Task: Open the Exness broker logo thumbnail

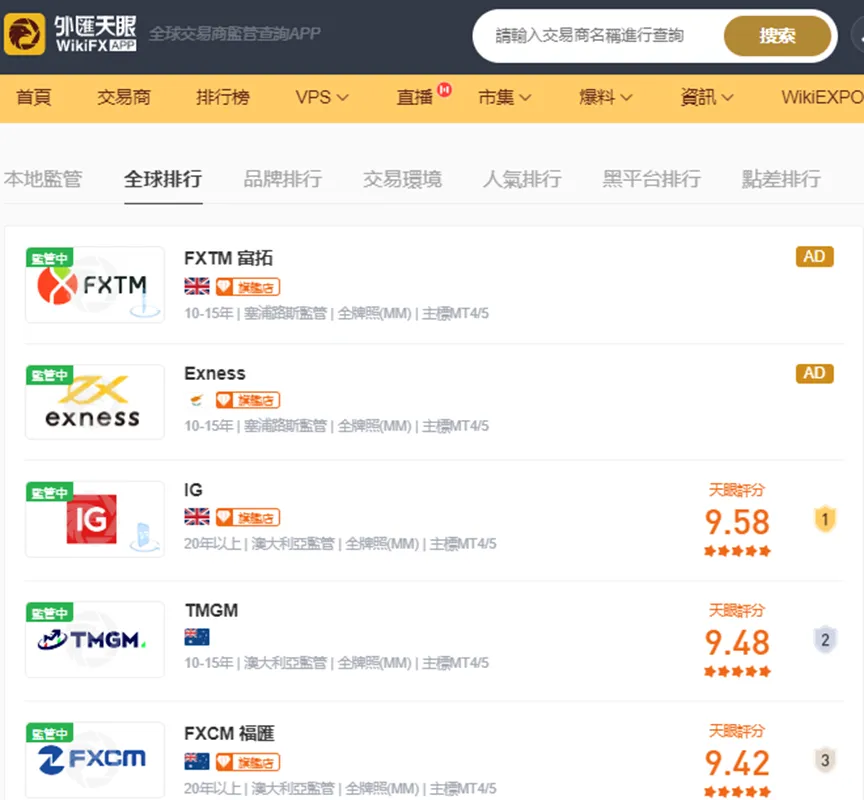Action: 95,402
